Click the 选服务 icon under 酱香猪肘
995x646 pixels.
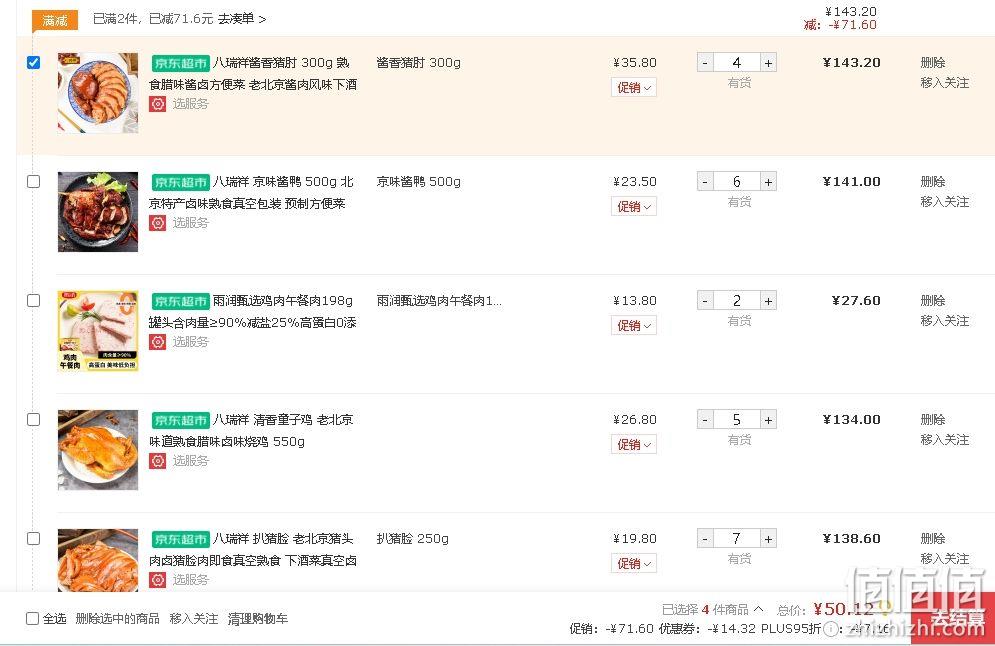[157, 103]
